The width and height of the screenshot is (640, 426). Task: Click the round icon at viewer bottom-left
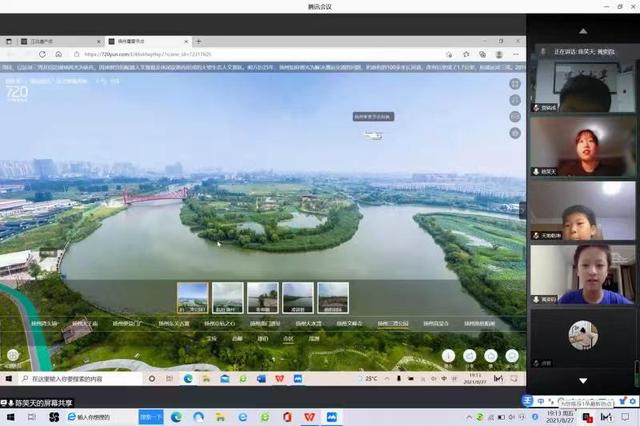click(13, 355)
